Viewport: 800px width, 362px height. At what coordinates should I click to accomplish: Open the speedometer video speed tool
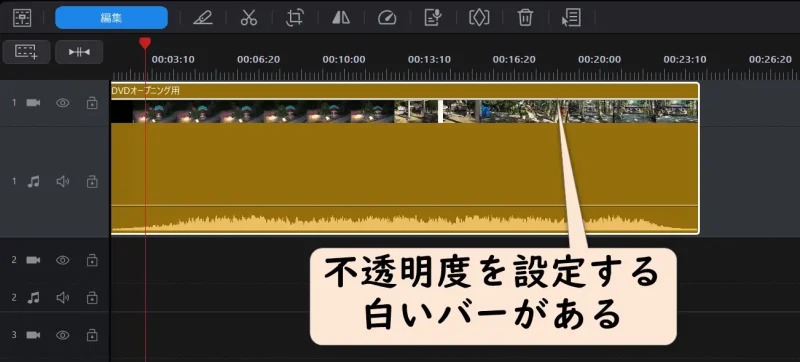pyautogui.click(x=387, y=18)
